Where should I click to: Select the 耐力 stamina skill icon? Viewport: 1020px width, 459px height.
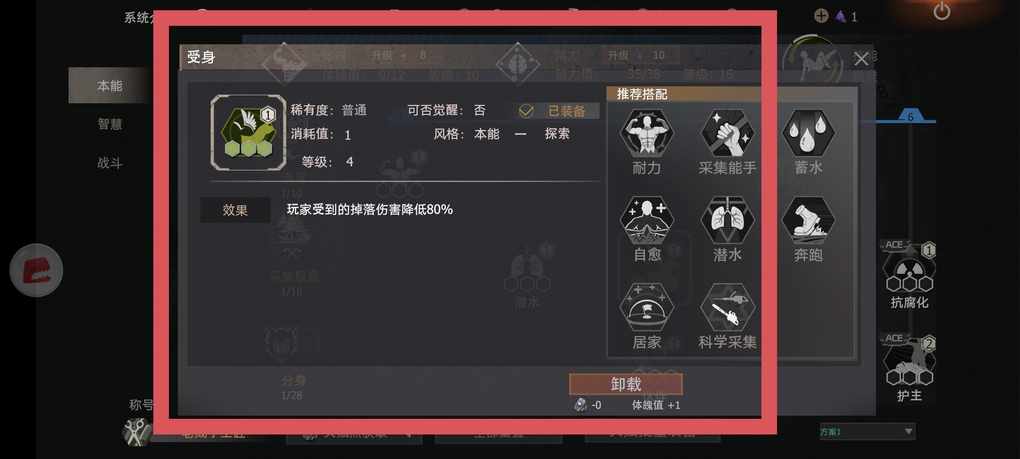[647, 133]
